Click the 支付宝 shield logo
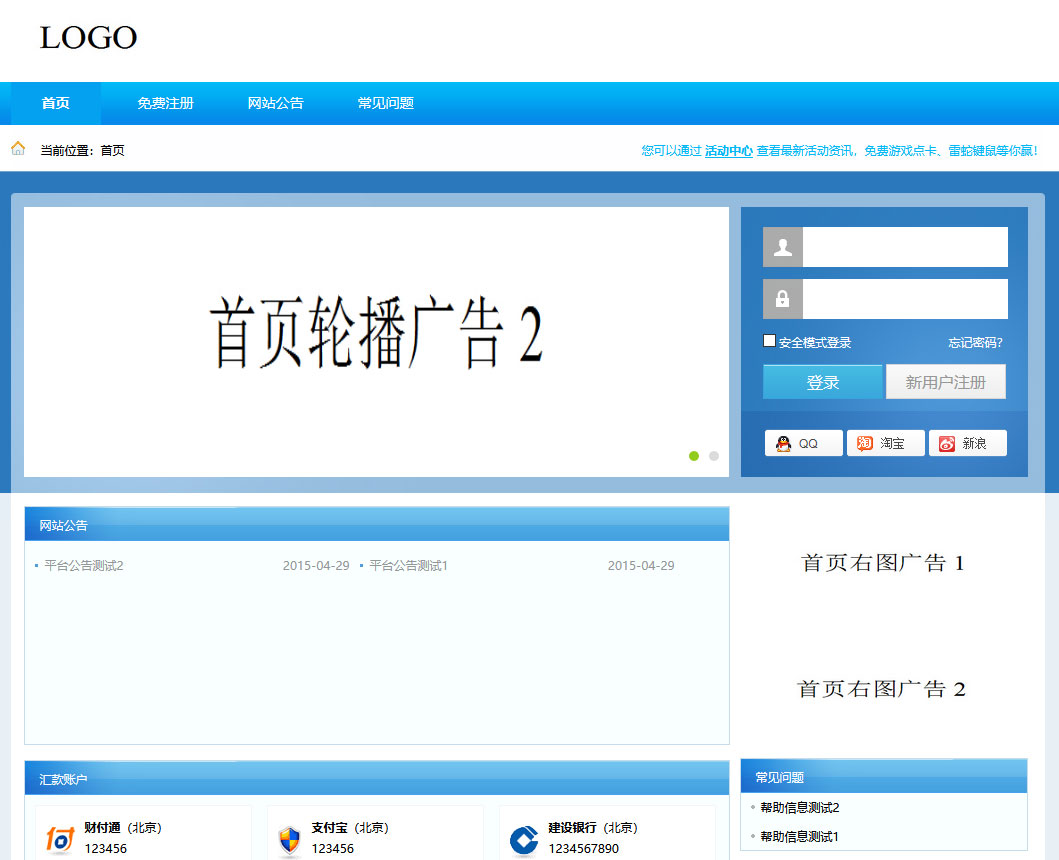Screen dimensions: 1059x860 (289, 839)
